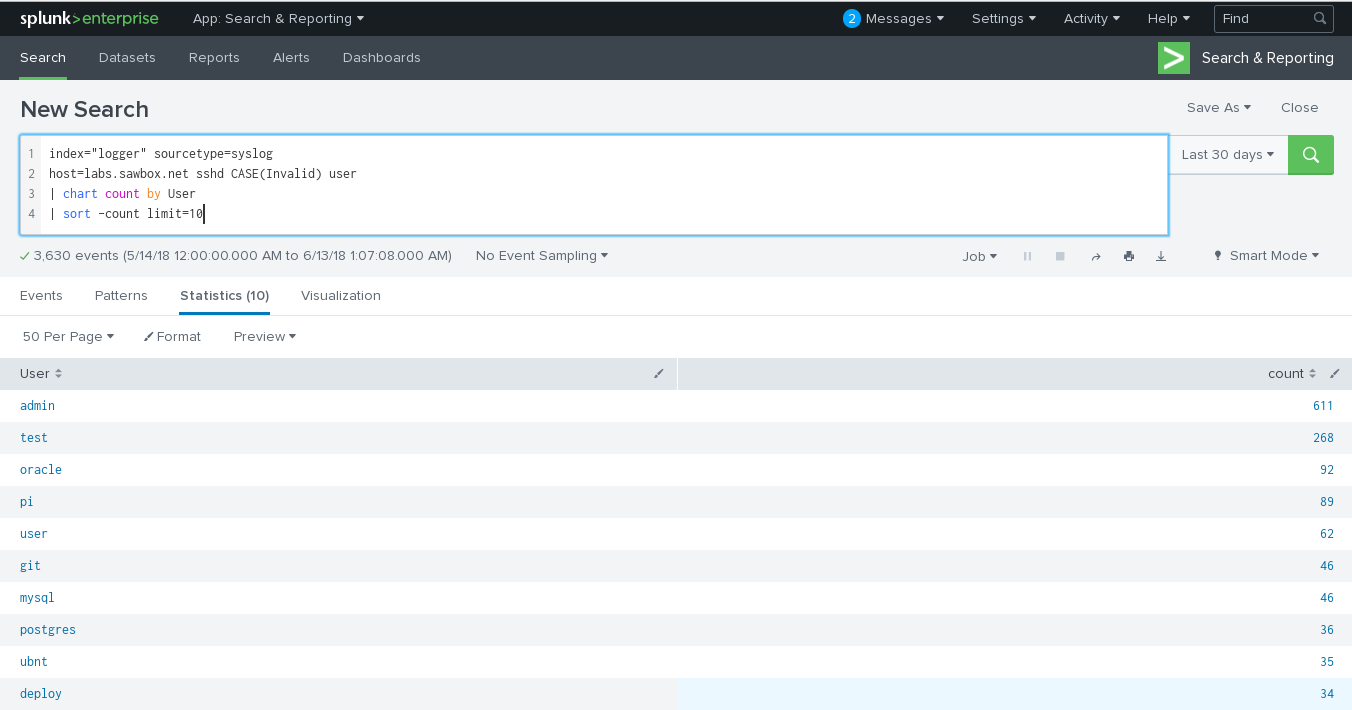The height and width of the screenshot is (710, 1352).
Task: Open the Last 30 days time picker
Action: [1227, 155]
